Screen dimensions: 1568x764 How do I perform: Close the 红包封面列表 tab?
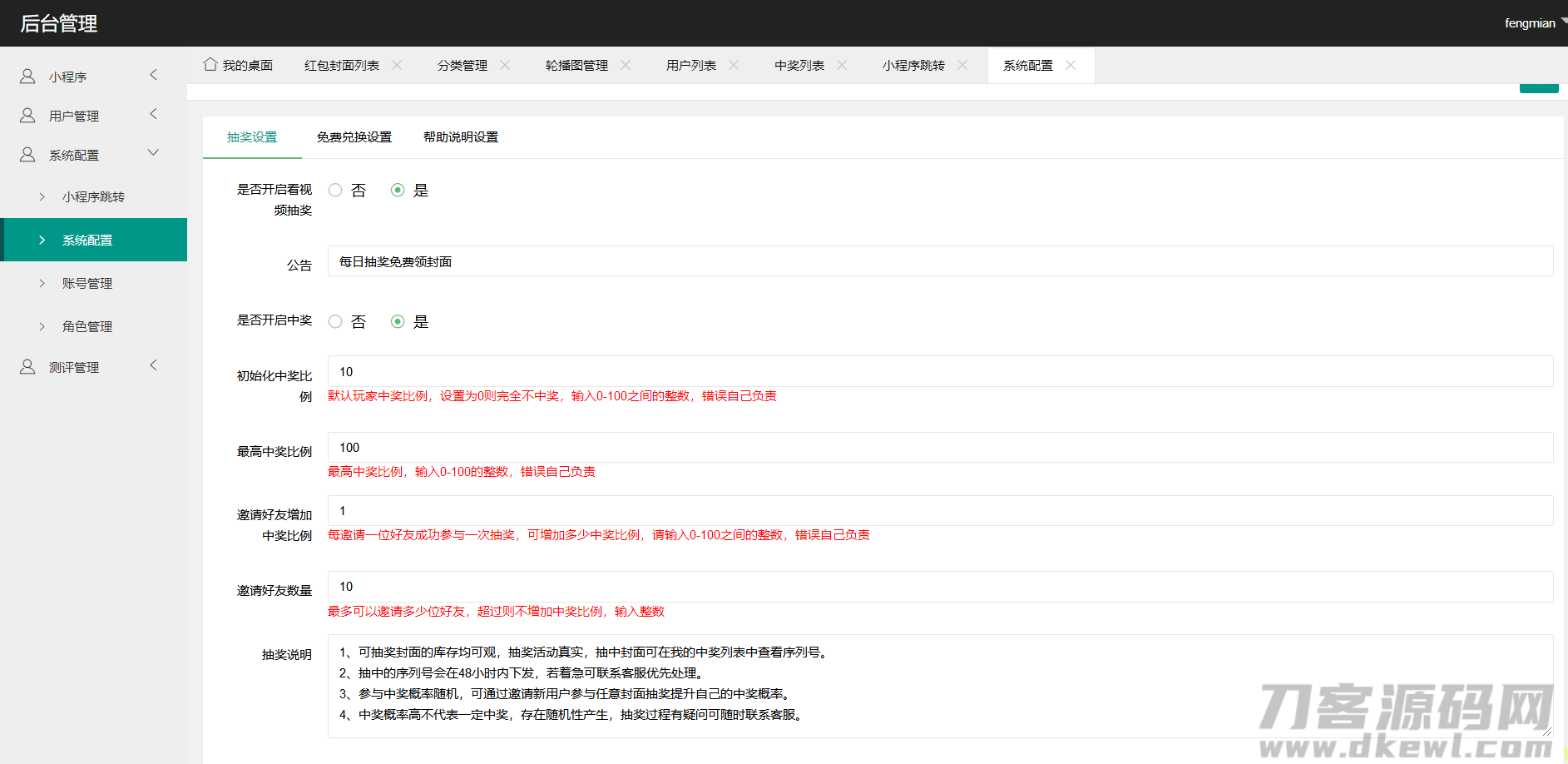click(397, 65)
